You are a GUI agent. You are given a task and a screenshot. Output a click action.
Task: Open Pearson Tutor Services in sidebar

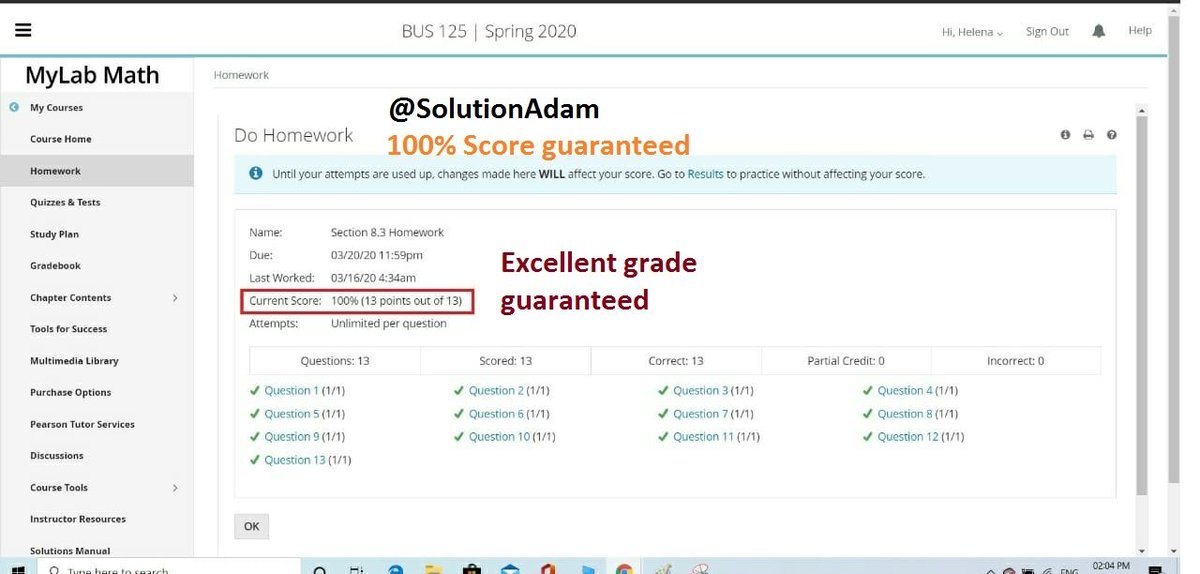click(82, 424)
